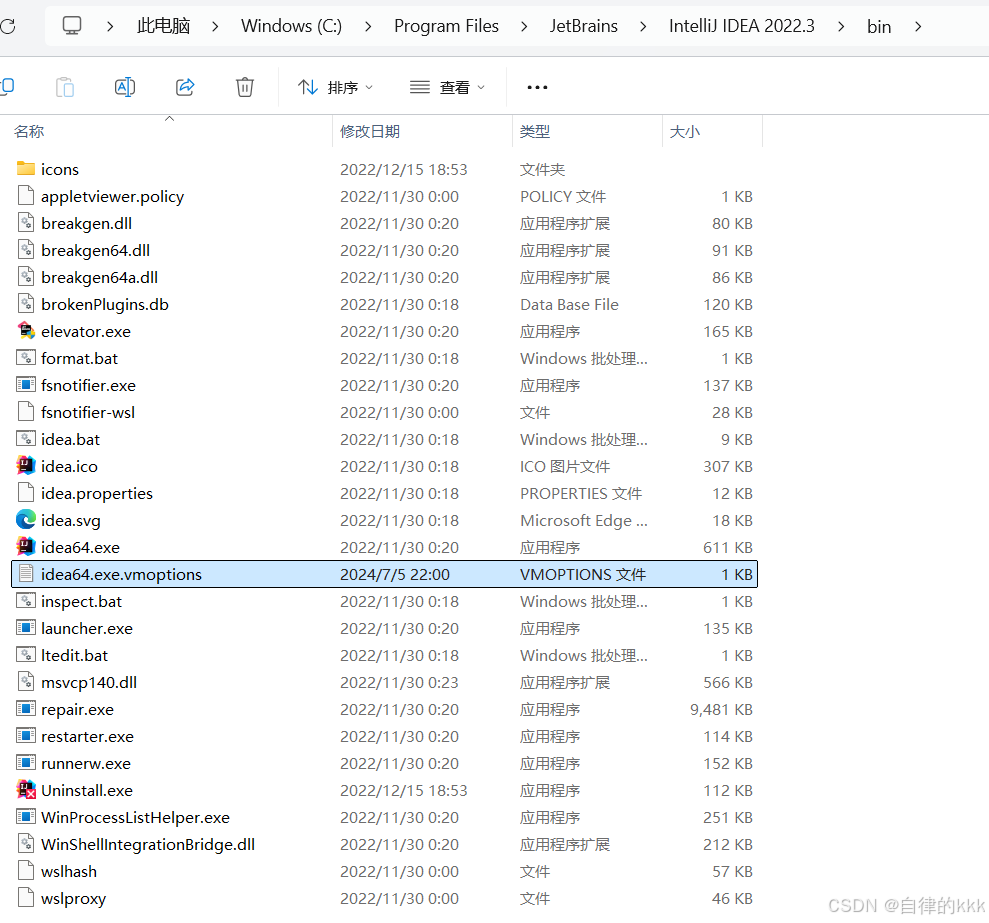Click the 9,481 KB size cell

click(721, 709)
